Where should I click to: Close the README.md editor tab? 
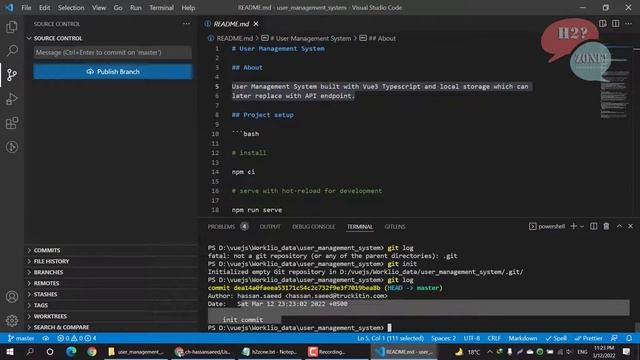[256, 24]
